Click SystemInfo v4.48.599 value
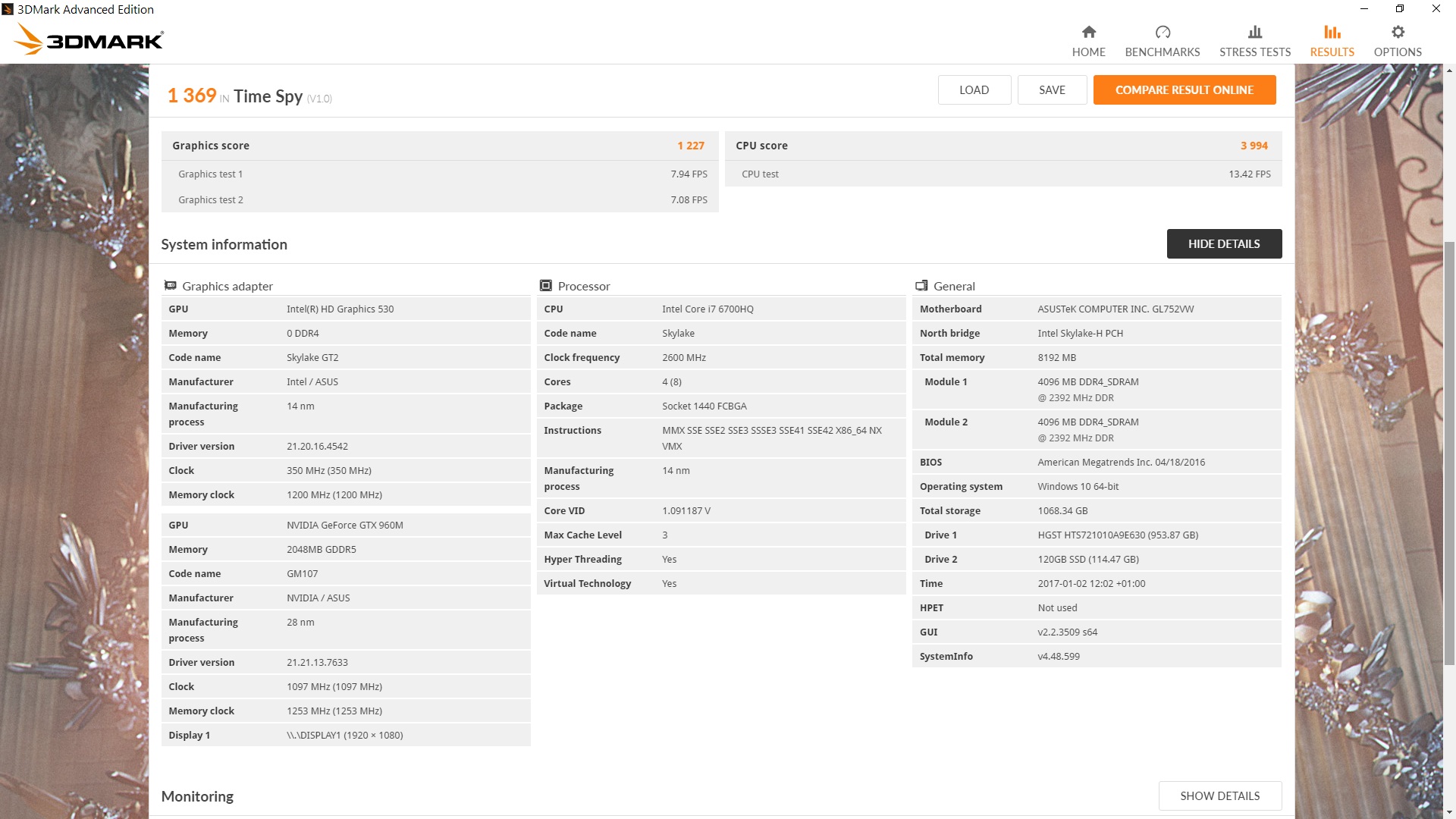 (1059, 656)
